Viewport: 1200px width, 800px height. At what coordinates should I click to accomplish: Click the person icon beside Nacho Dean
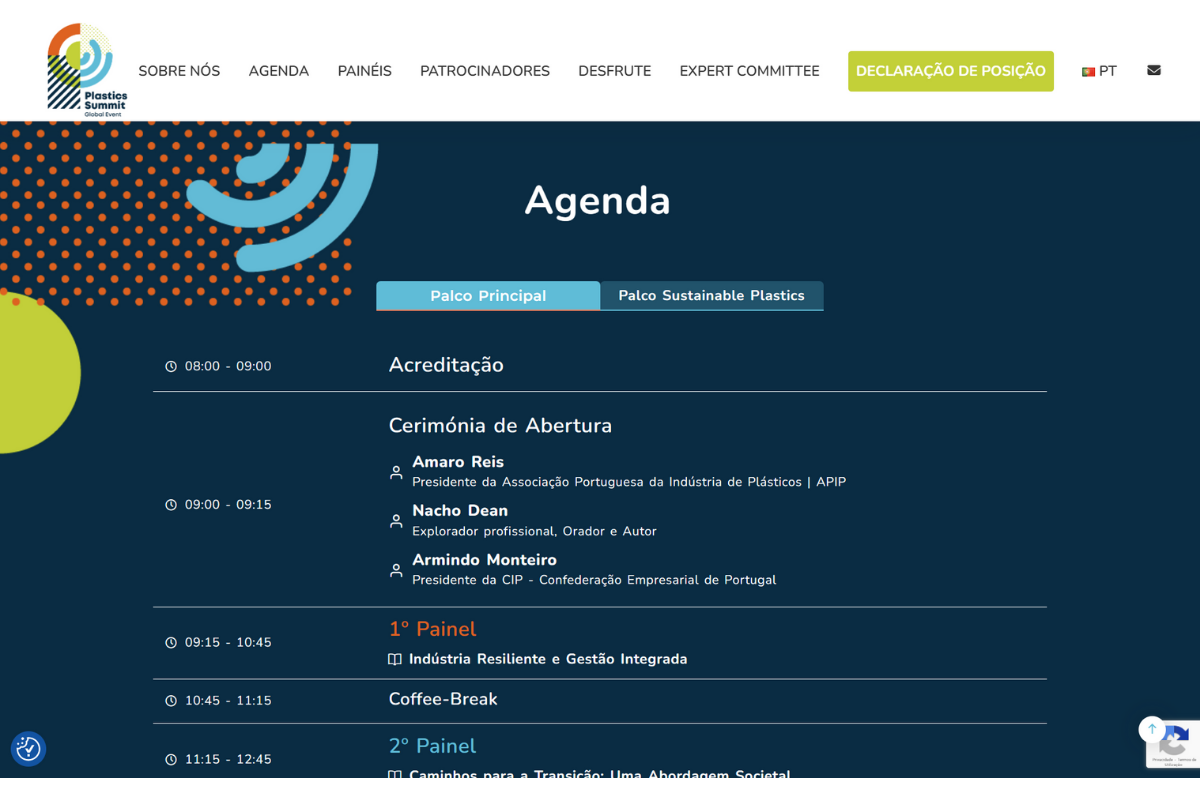pos(396,521)
